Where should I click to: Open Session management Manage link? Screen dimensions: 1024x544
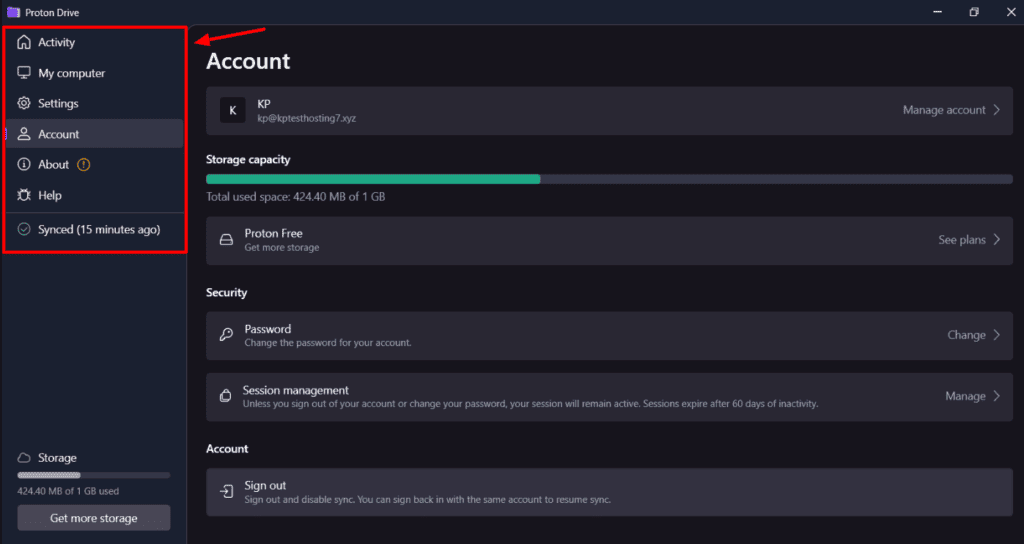point(965,397)
